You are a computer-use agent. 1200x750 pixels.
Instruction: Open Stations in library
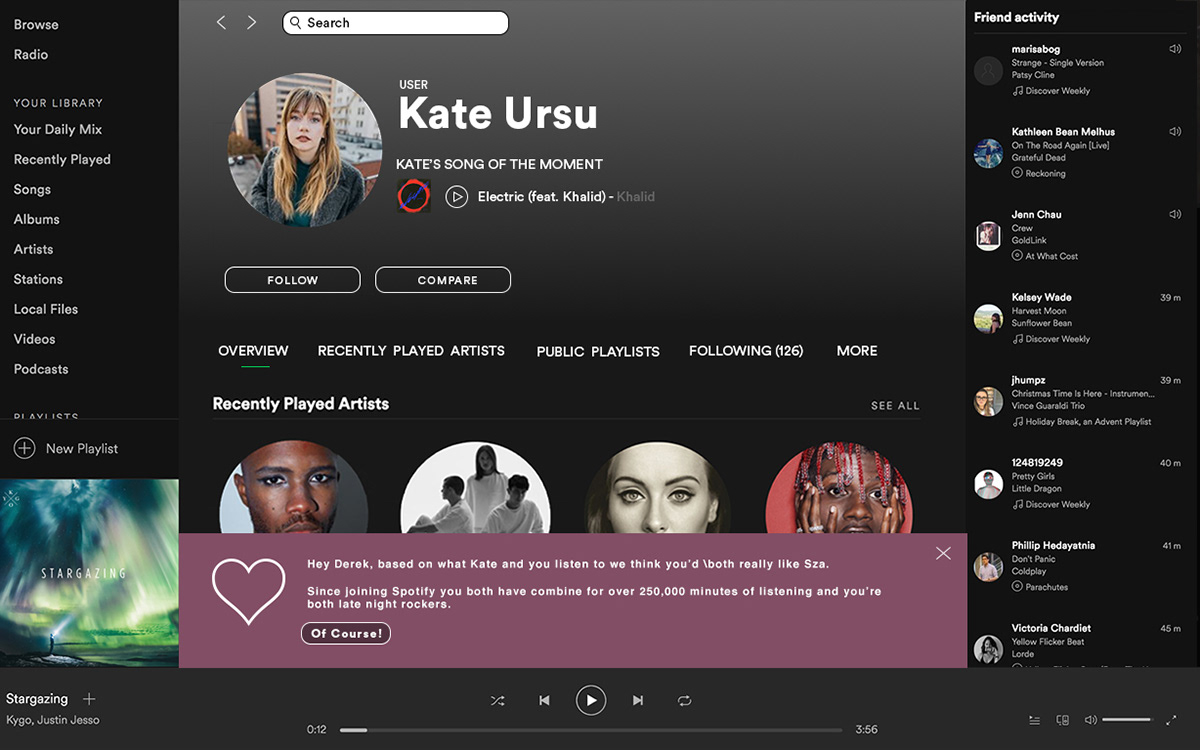[38, 279]
